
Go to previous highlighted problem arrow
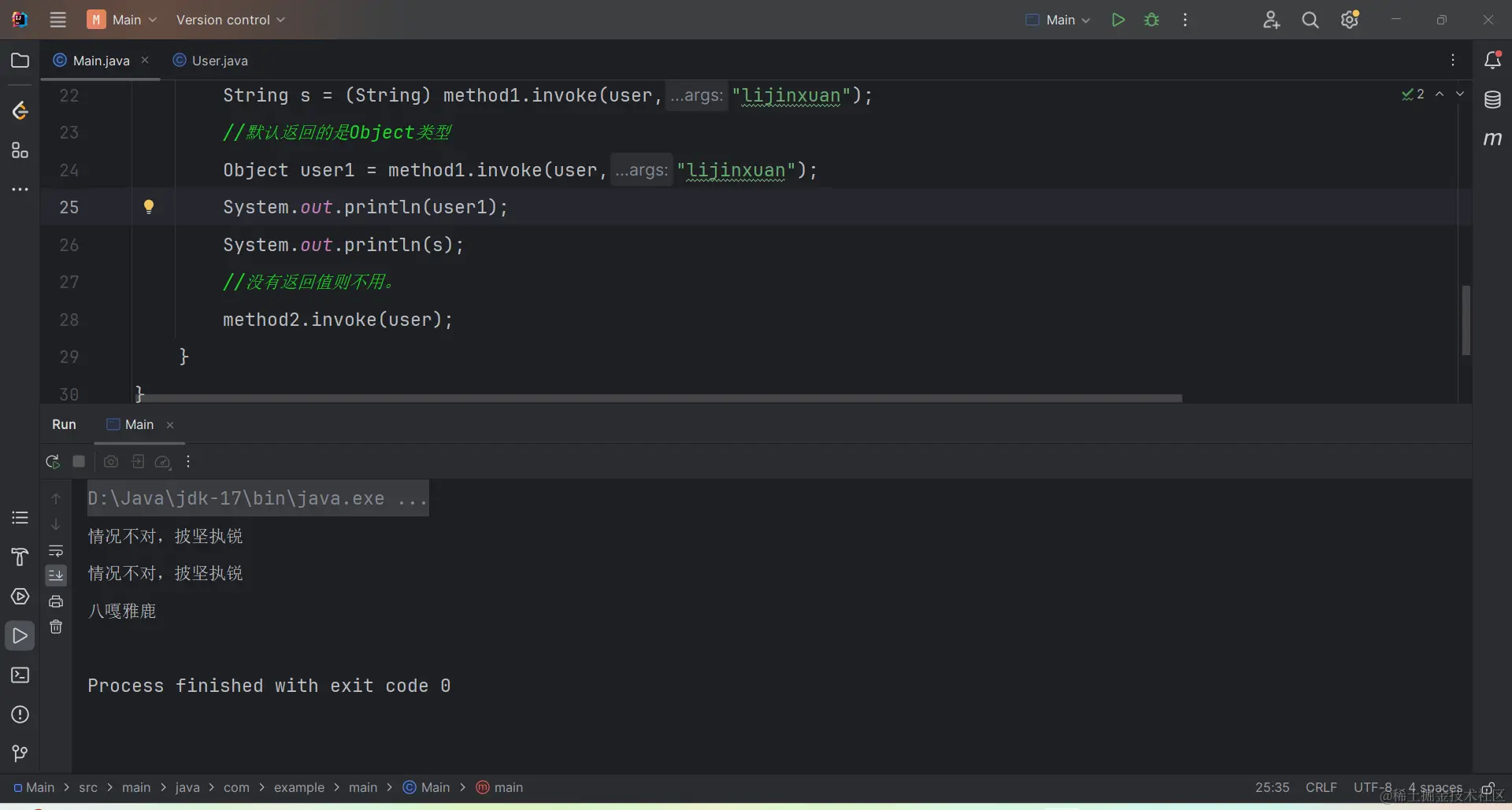click(1440, 94)
